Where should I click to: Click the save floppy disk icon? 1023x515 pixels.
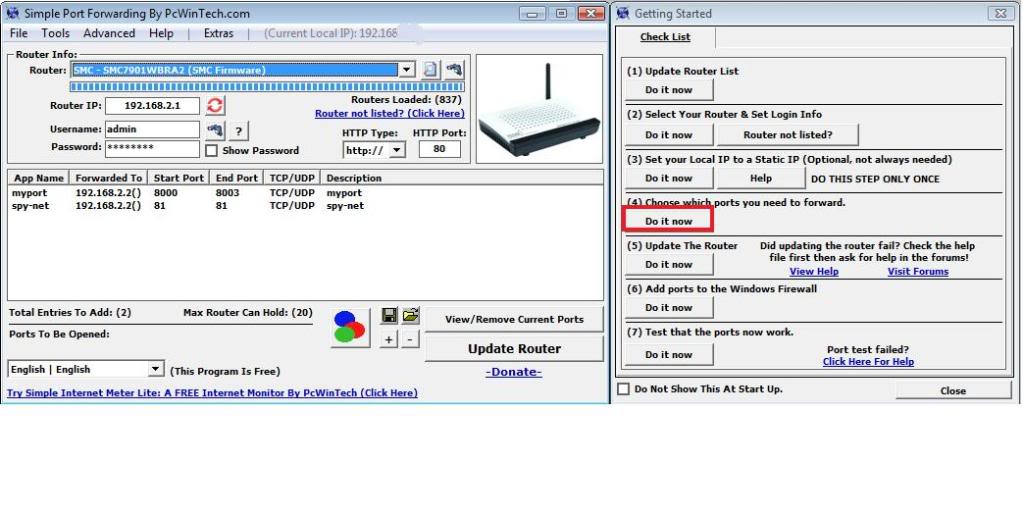tap(389, 316)
